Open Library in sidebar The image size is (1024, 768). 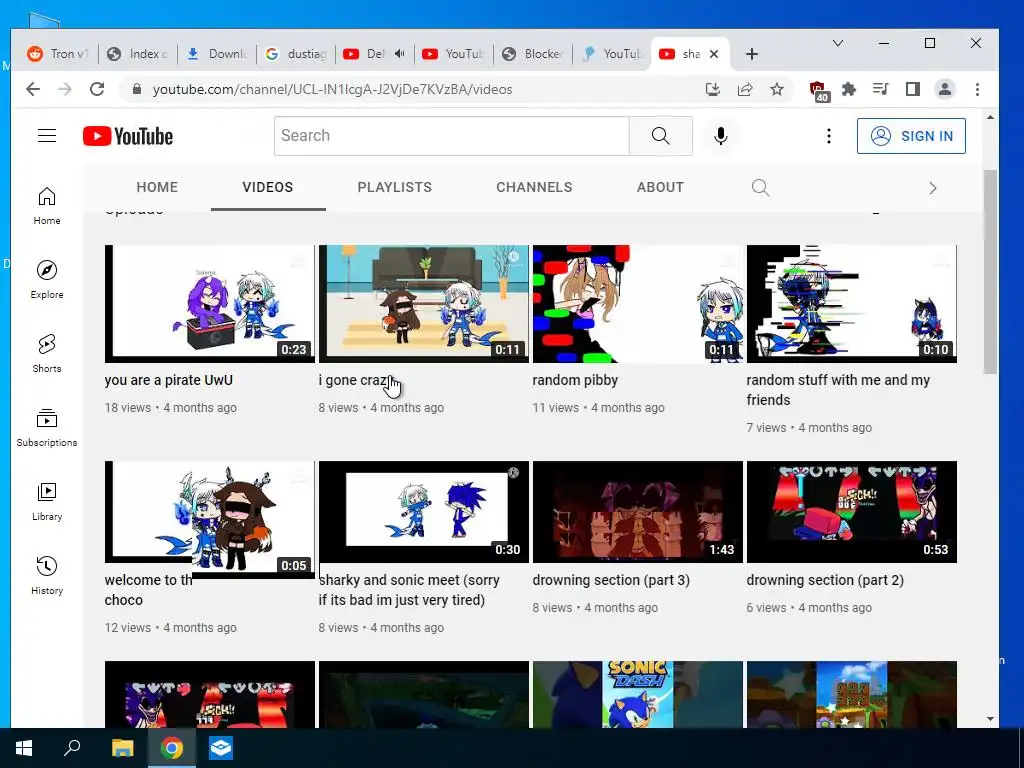pos(47,502)
